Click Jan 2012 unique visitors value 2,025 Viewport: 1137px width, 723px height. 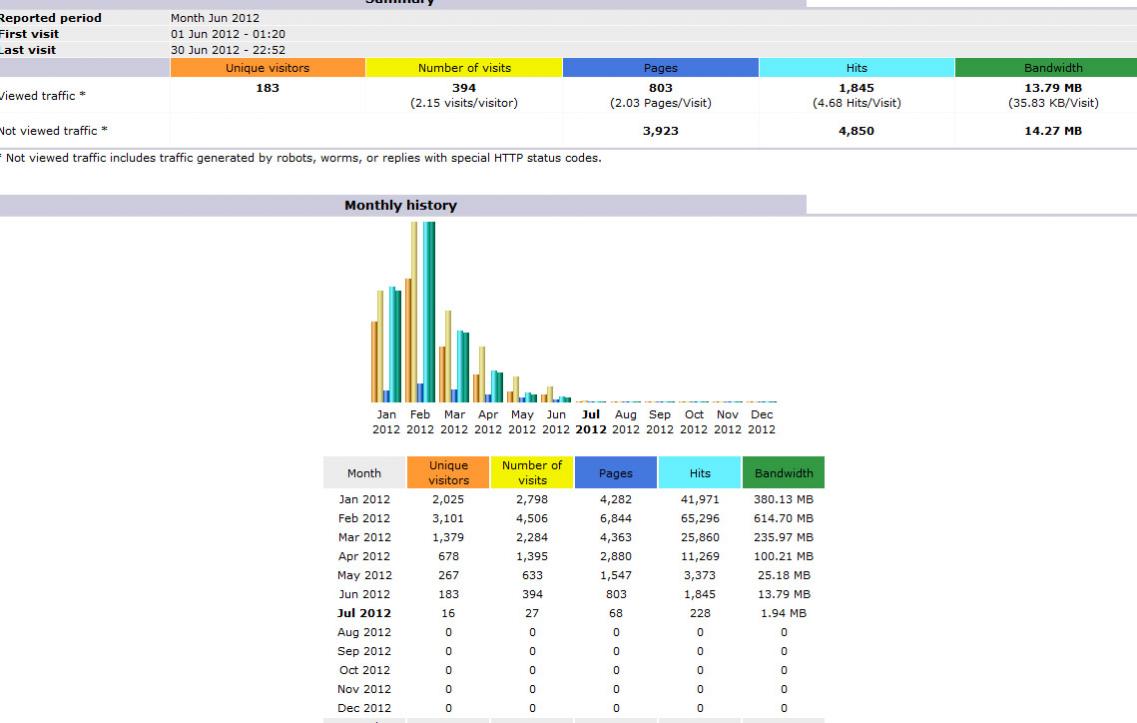click(x=448, y=500)
